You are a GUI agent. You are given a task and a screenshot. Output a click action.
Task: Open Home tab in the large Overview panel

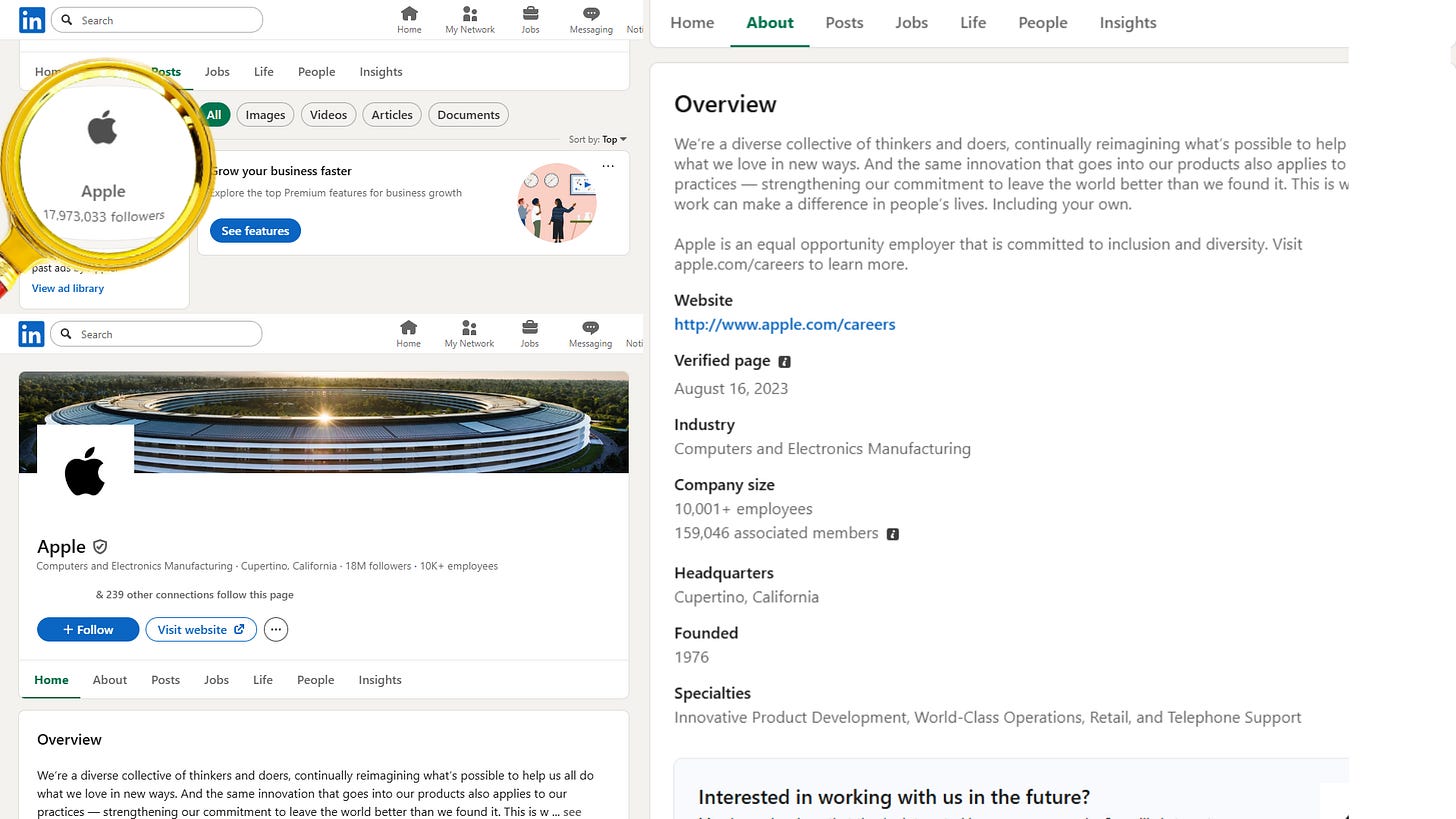click(x=692, y=23)
